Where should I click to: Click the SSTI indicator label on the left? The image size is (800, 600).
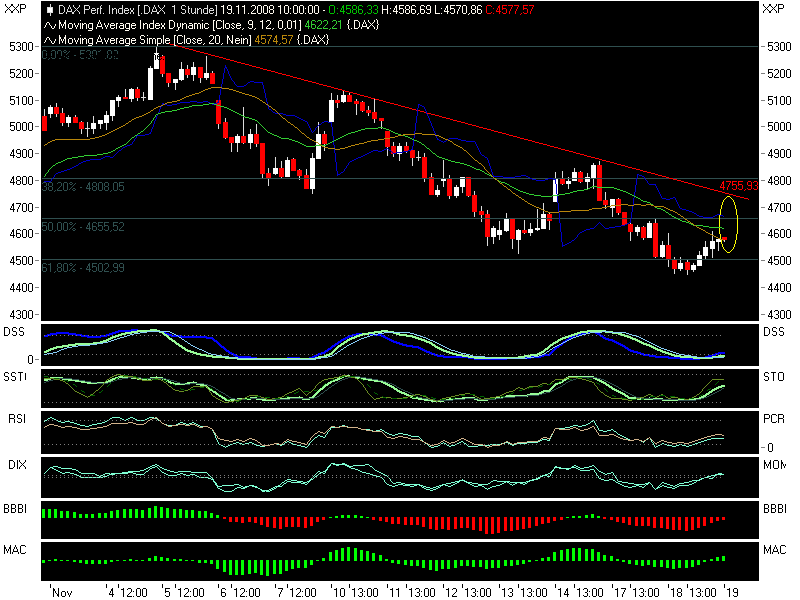14,377
